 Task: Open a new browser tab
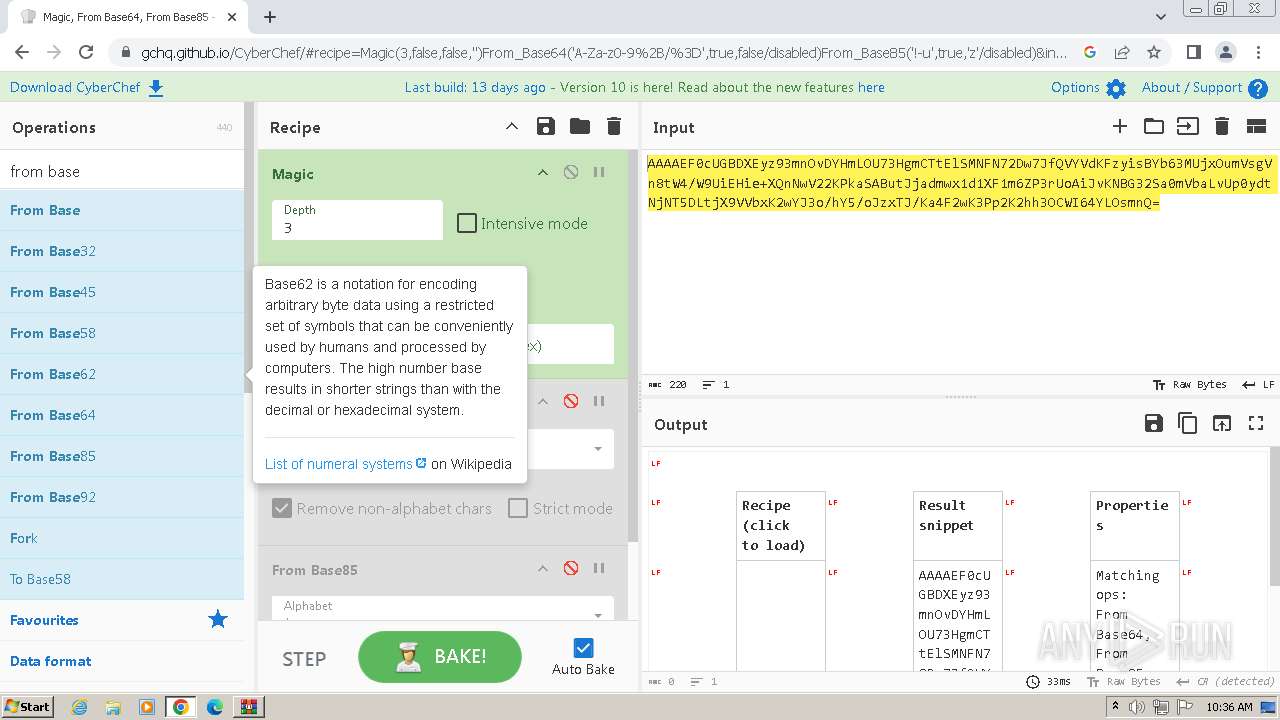point(270,16)
